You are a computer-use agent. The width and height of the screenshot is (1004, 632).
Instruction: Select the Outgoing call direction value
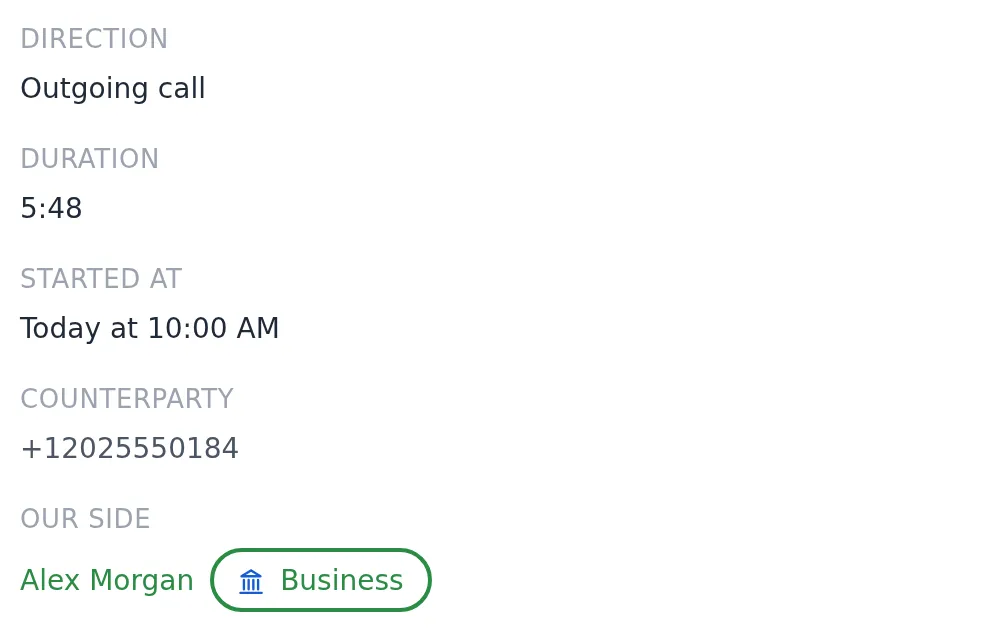pos(113,88)
